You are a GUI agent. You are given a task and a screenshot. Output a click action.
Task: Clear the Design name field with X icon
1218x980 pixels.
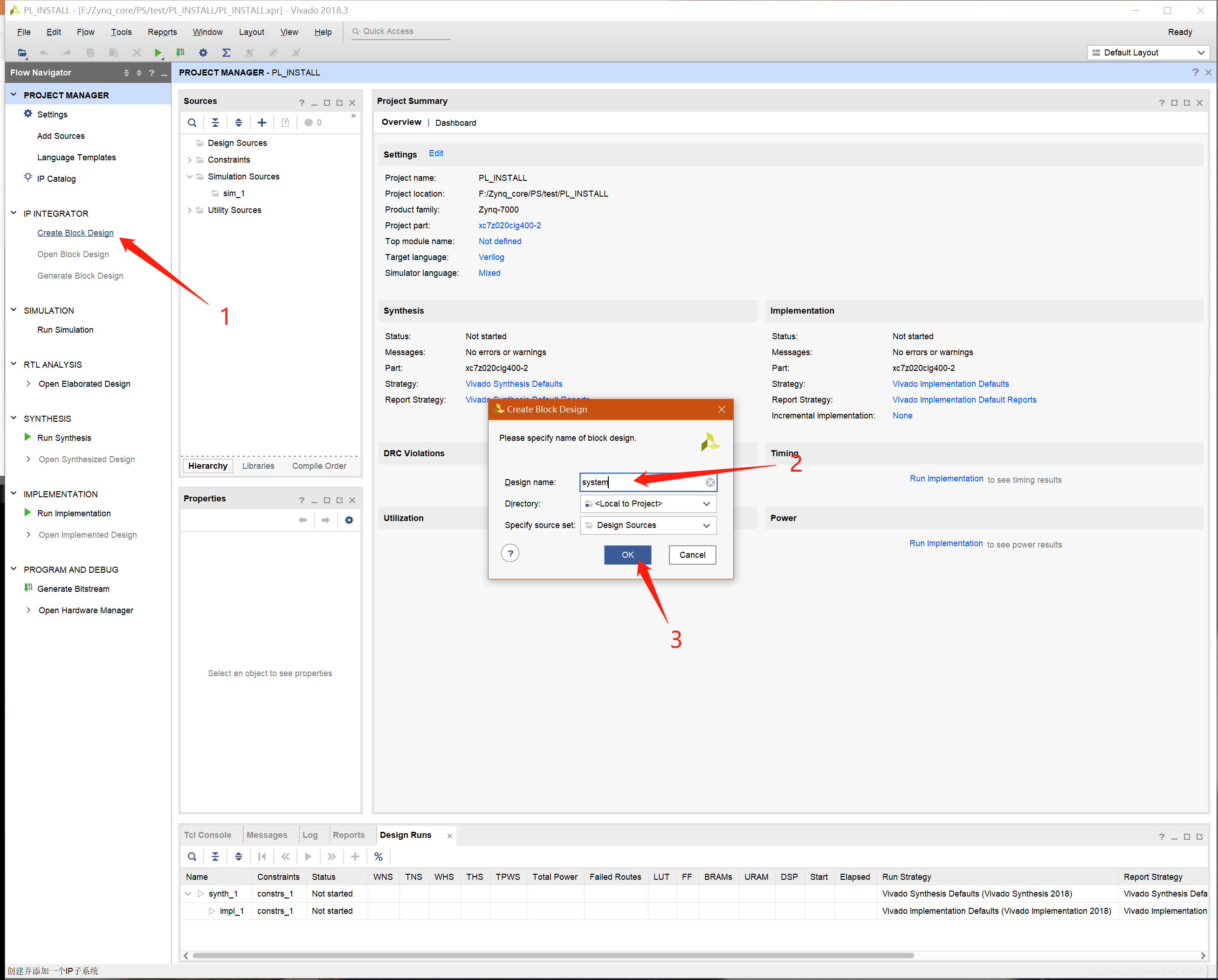point(709,482)
